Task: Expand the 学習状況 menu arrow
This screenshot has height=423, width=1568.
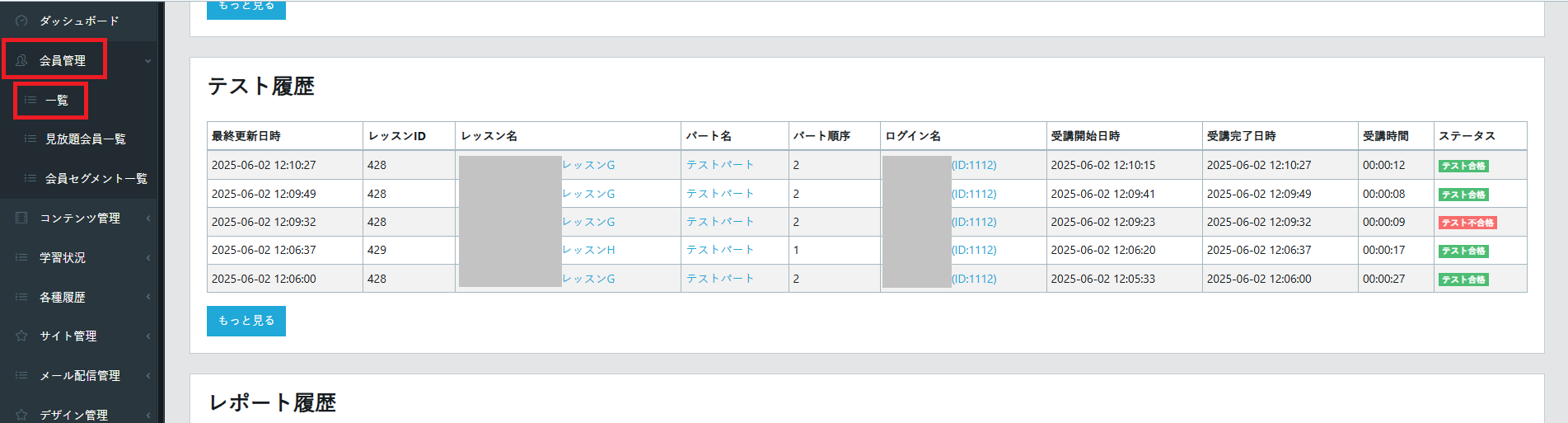Action: 148,257
